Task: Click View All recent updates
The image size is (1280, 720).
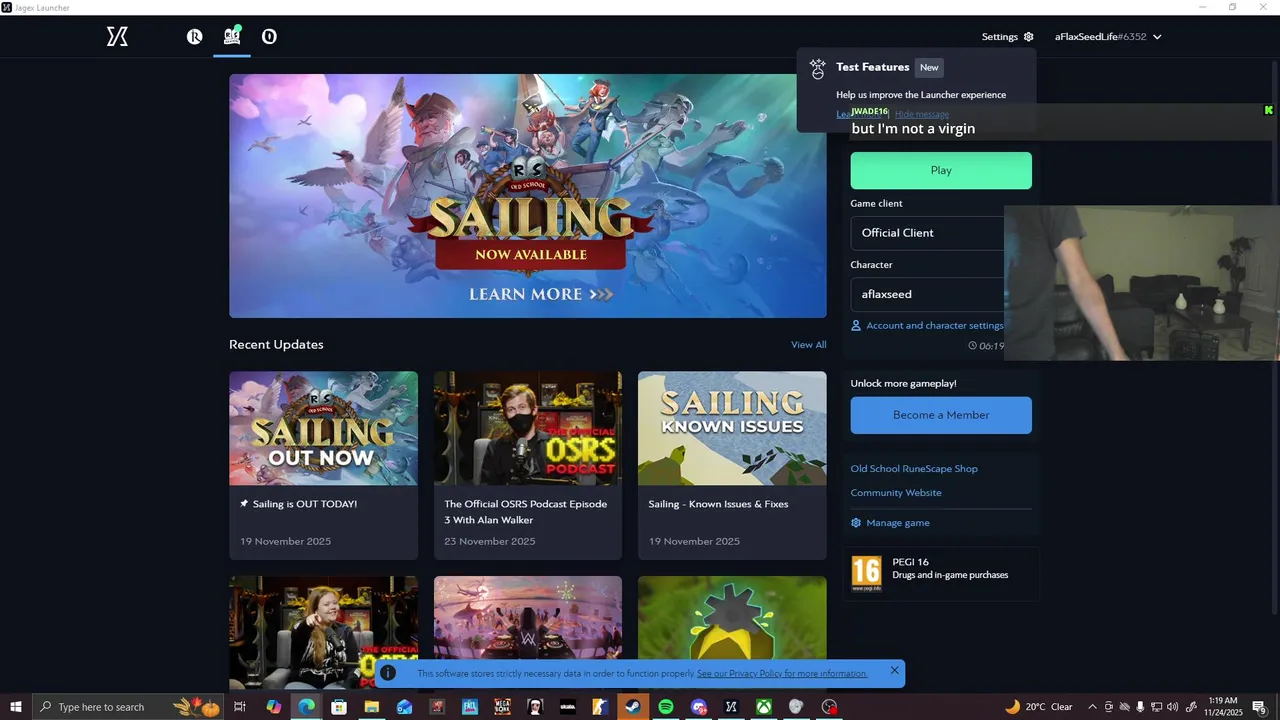Action: coord(808,345)
